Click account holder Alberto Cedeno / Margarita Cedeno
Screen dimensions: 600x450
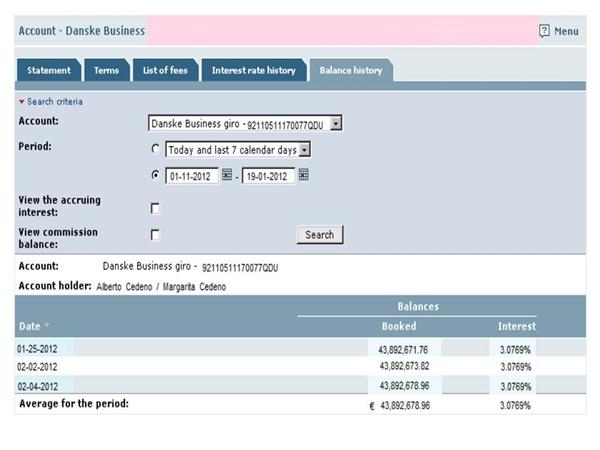pos(161,287)
